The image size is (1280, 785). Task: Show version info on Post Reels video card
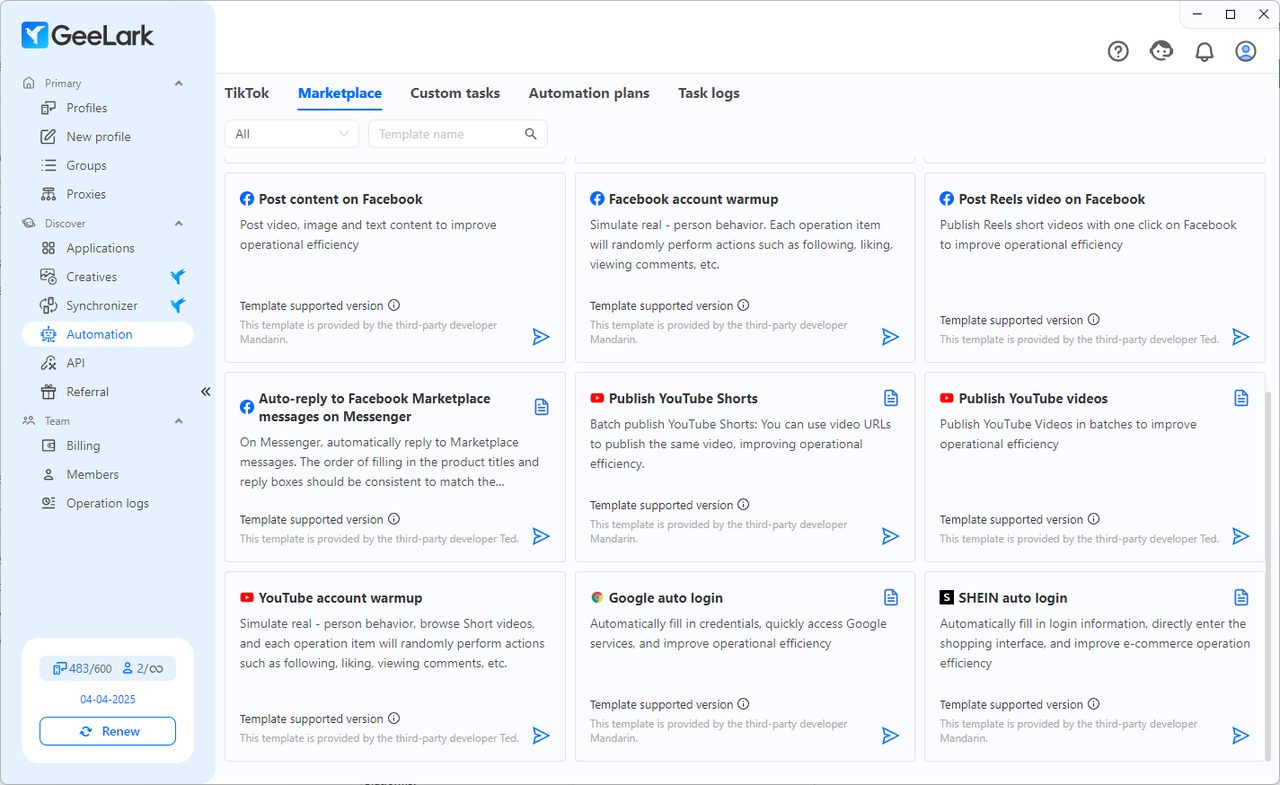click(x=1094, y=320)
